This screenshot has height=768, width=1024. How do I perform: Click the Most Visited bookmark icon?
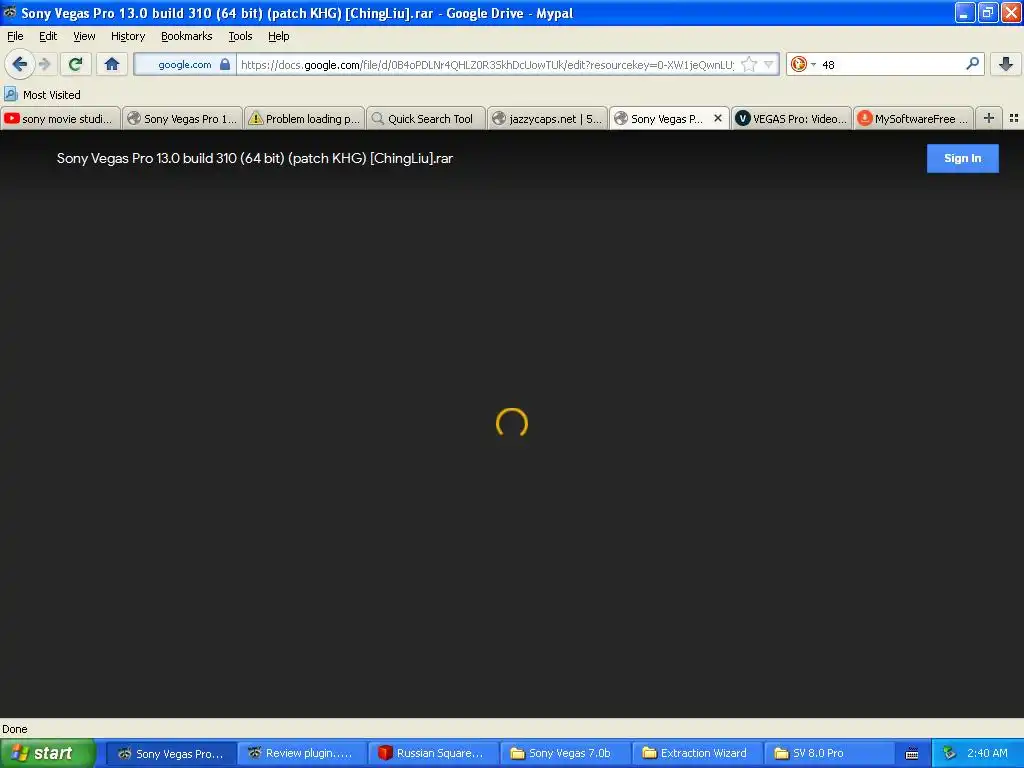pyautogui.click(x=10, y=94)
